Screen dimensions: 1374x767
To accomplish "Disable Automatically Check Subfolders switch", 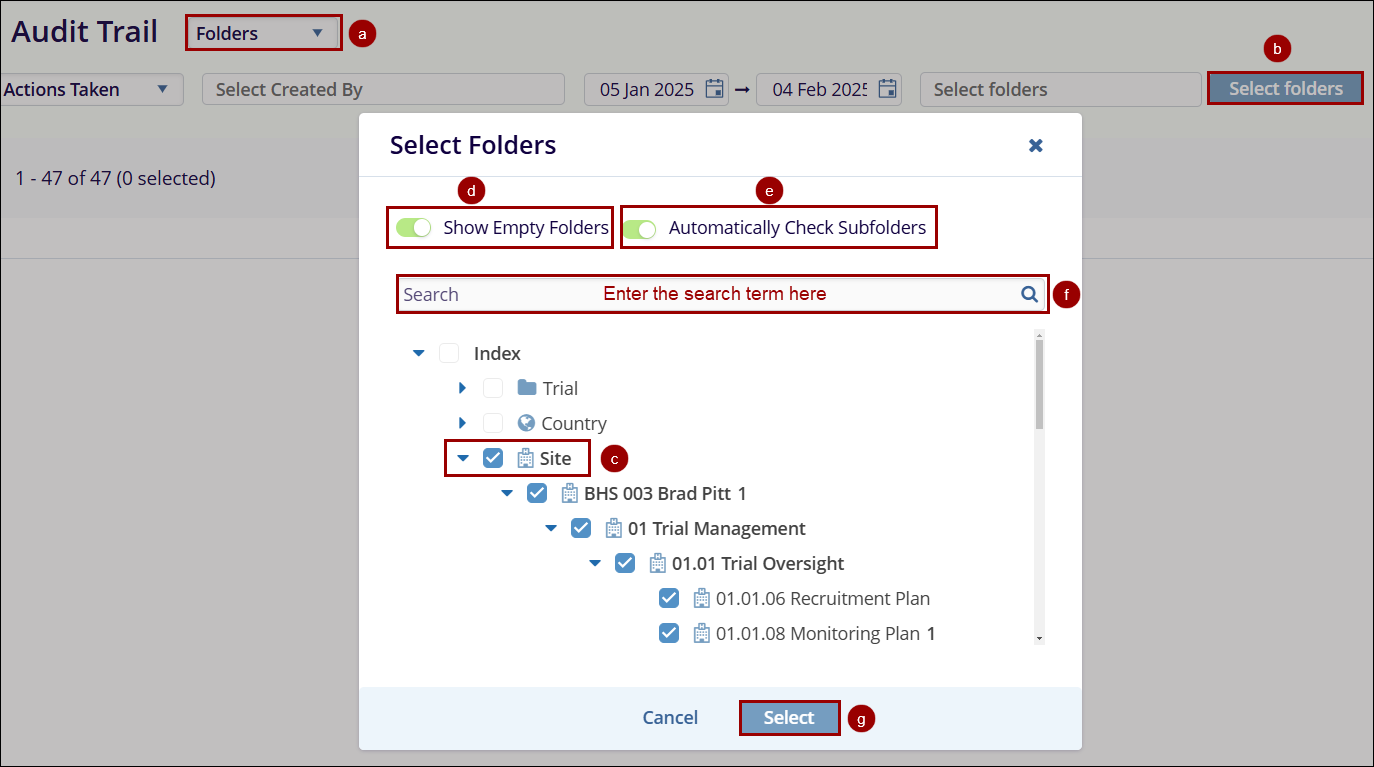I will click(639, 229).
